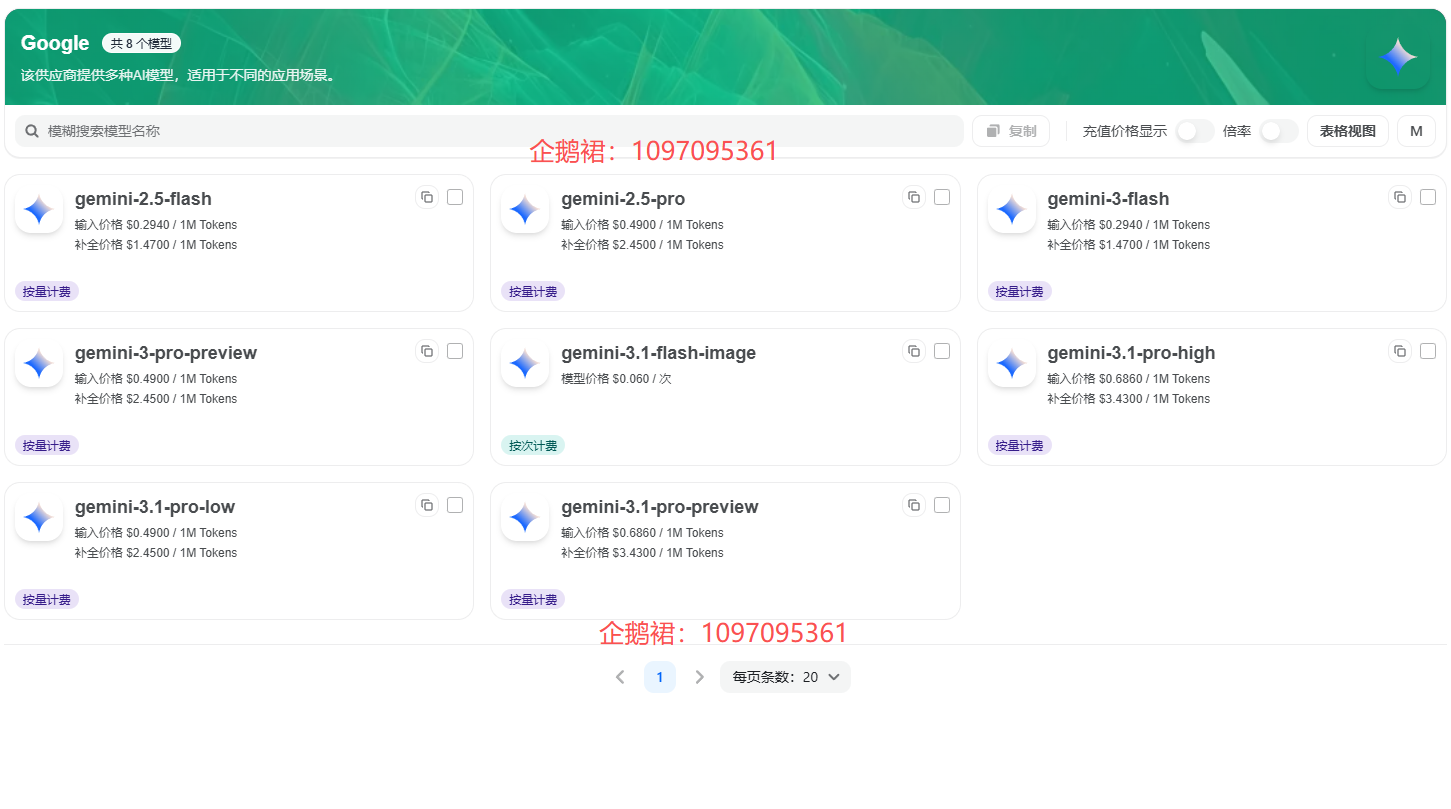Click the Gemini logo on gemini-3-pro-preview card

click(x=39, y=364)
